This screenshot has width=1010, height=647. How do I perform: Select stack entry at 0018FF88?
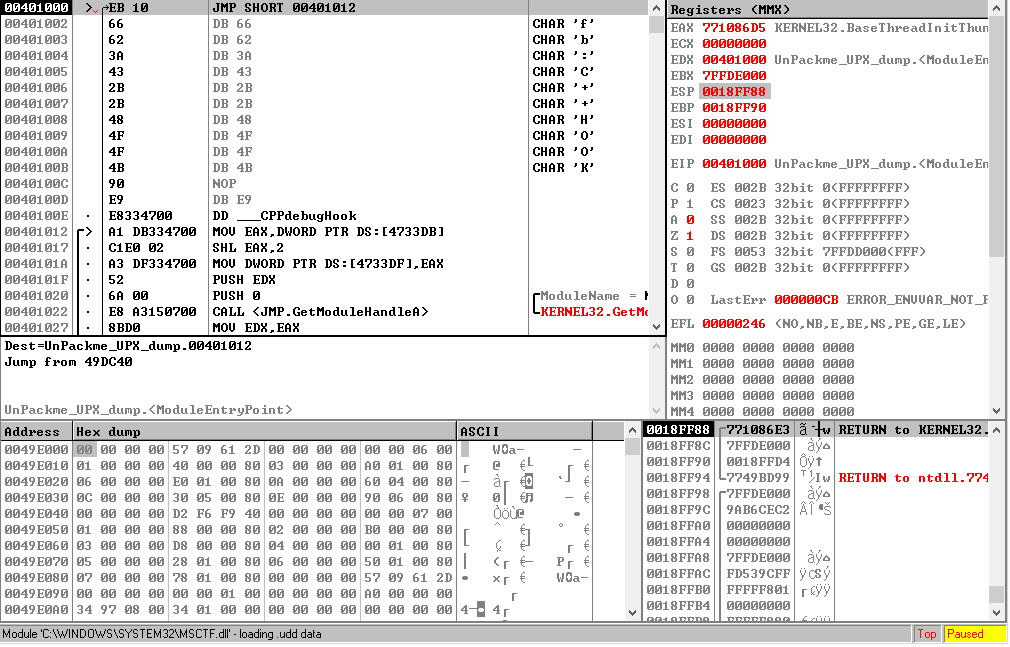click(678, 430)
